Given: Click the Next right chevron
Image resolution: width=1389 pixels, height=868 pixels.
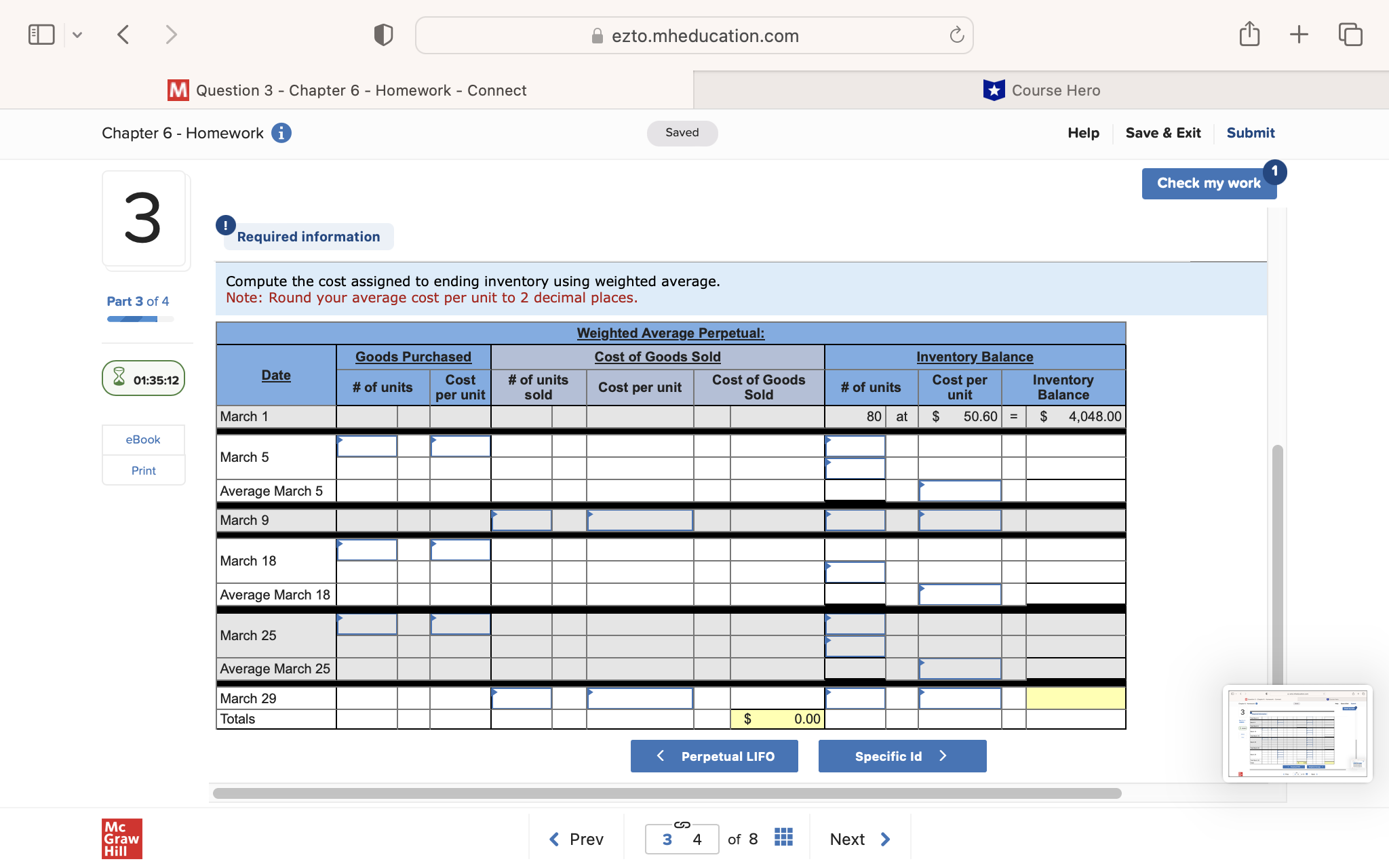Looking at the screenshot, I should pyautogui.click(x=886, y=839).
